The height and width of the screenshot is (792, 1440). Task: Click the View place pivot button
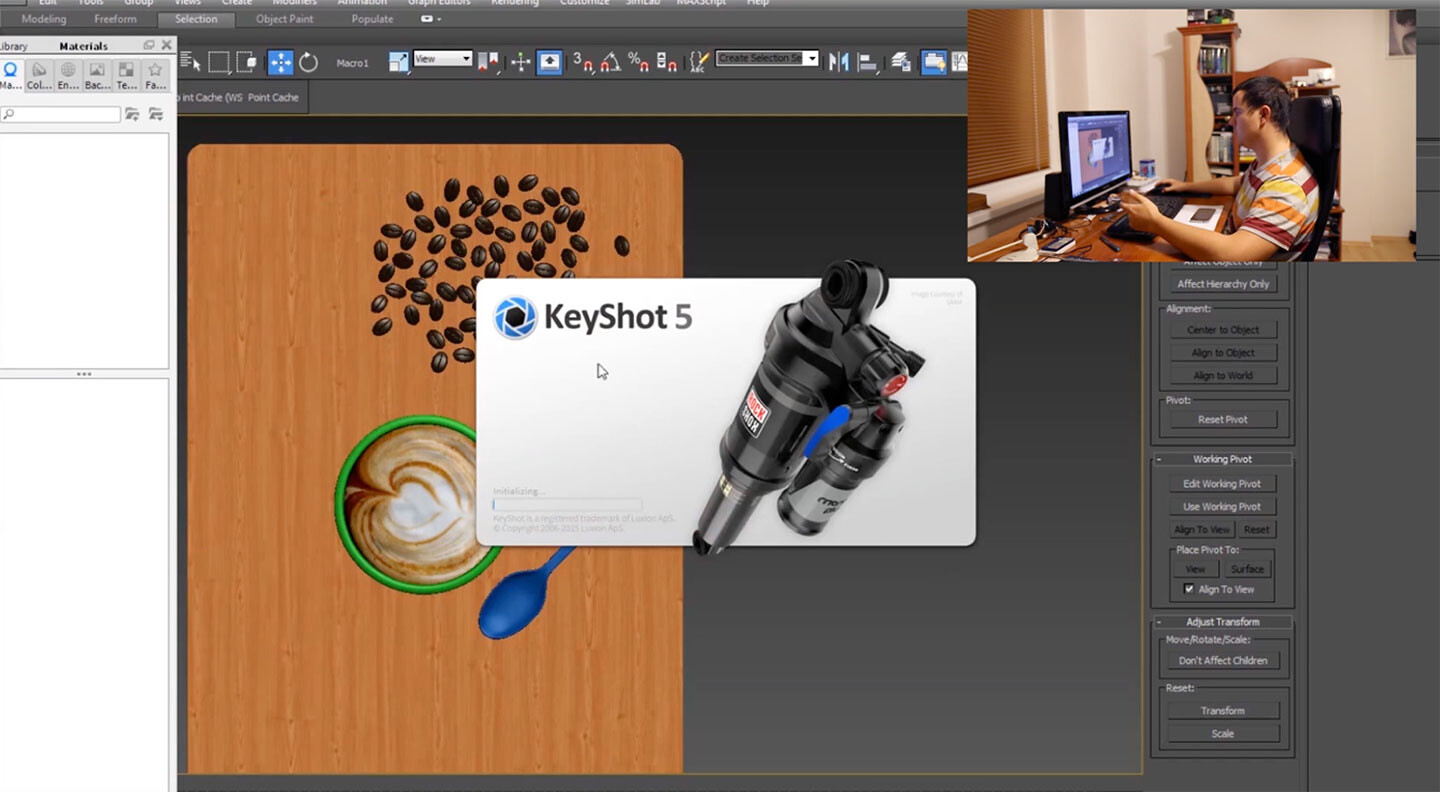click(1195, 569)
